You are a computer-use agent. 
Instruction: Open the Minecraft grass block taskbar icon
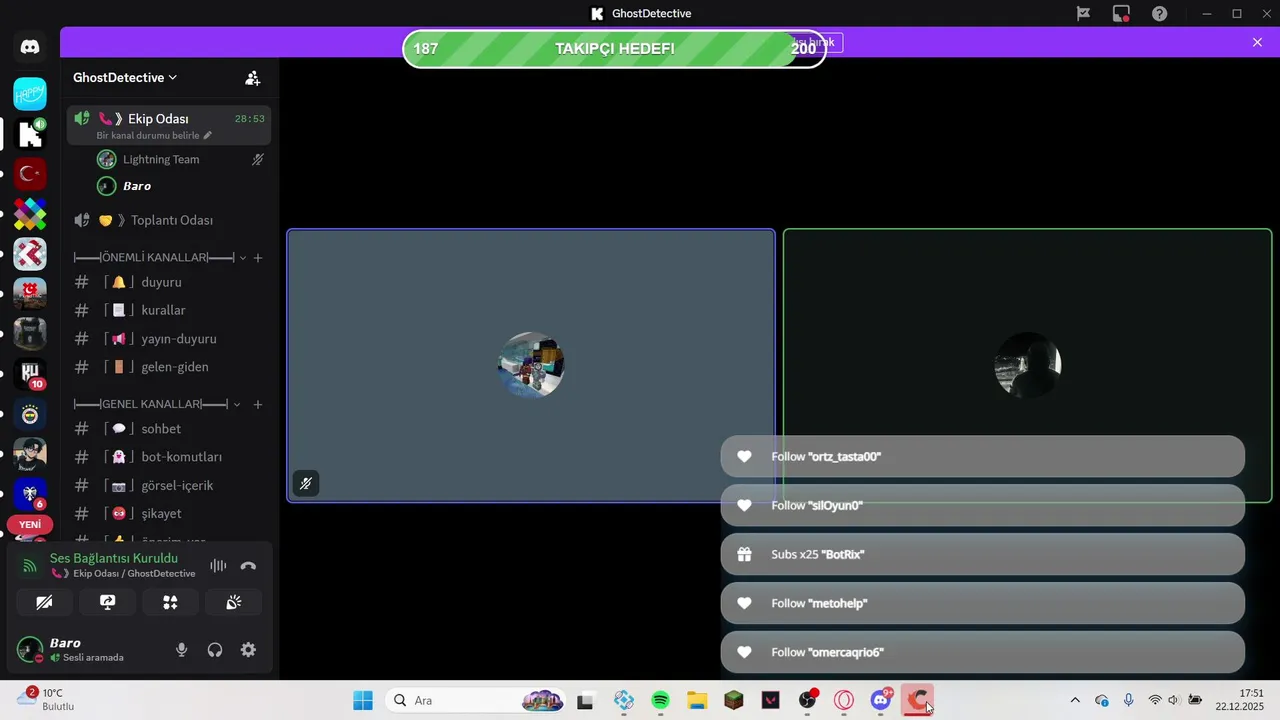[x=734, y=700]
